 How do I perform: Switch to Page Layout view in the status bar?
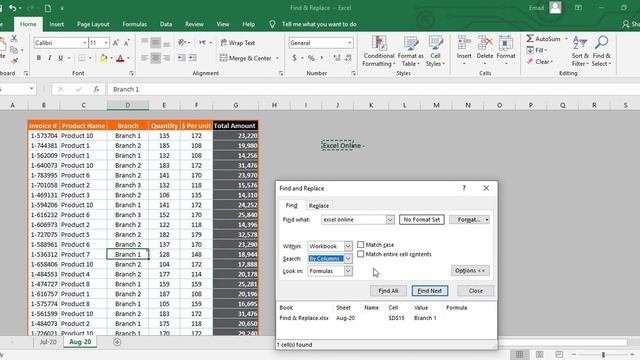(x=539, y=354)
